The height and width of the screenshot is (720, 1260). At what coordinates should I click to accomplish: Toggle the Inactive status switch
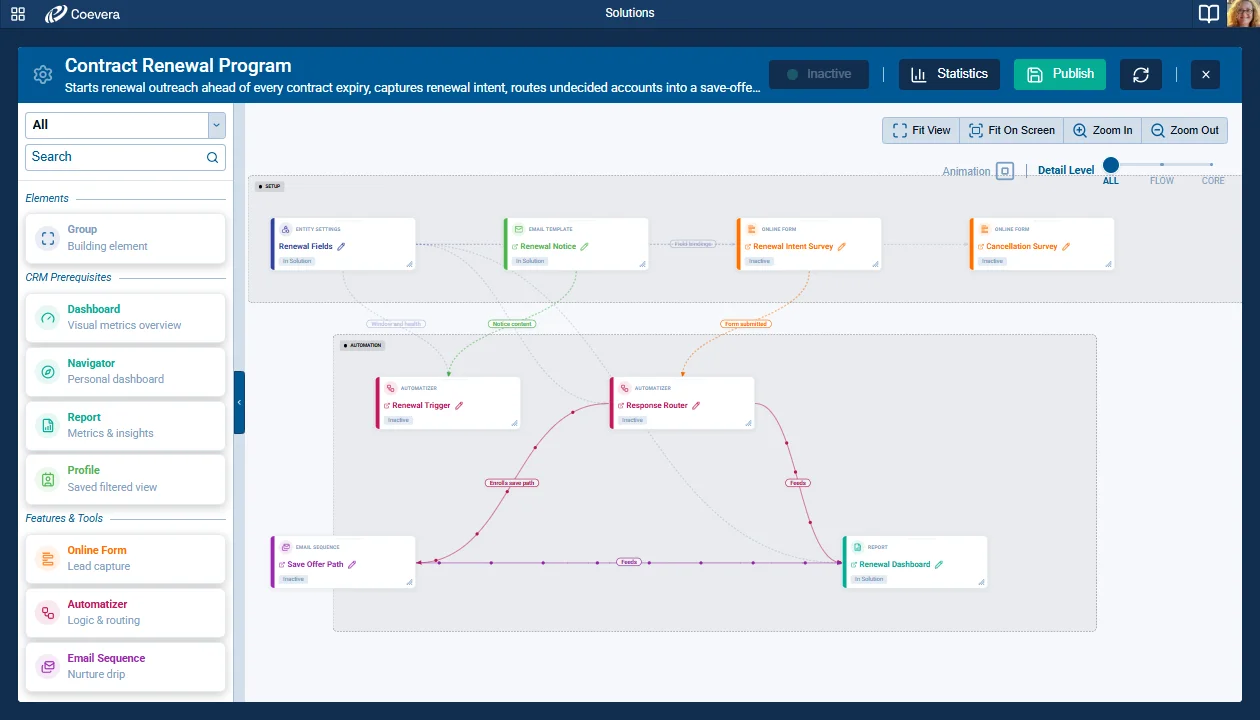point(819,74)
